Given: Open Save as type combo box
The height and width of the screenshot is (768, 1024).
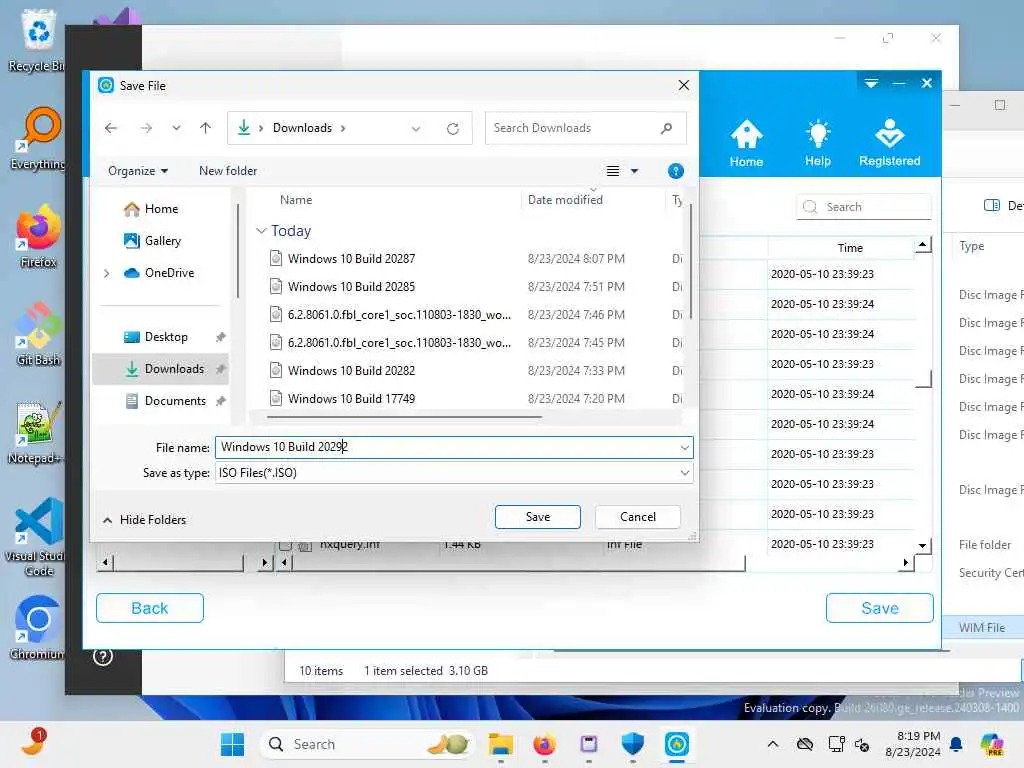Looking at the screenshot, I should 454,473.
